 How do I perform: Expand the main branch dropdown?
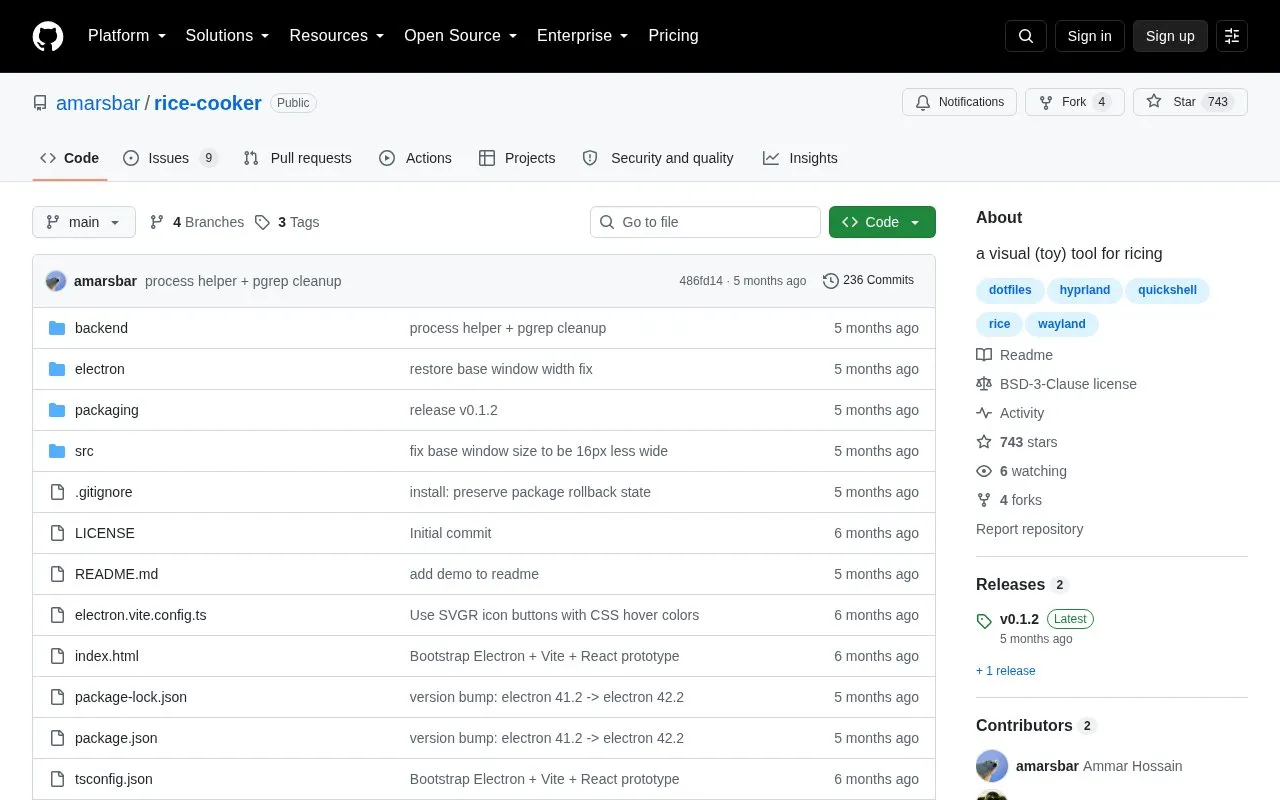[x=84, y=222]
